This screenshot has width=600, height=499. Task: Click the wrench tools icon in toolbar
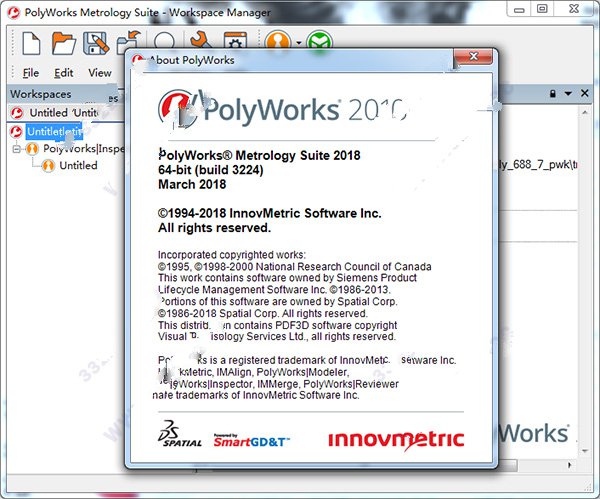click(x=201, y=40)
